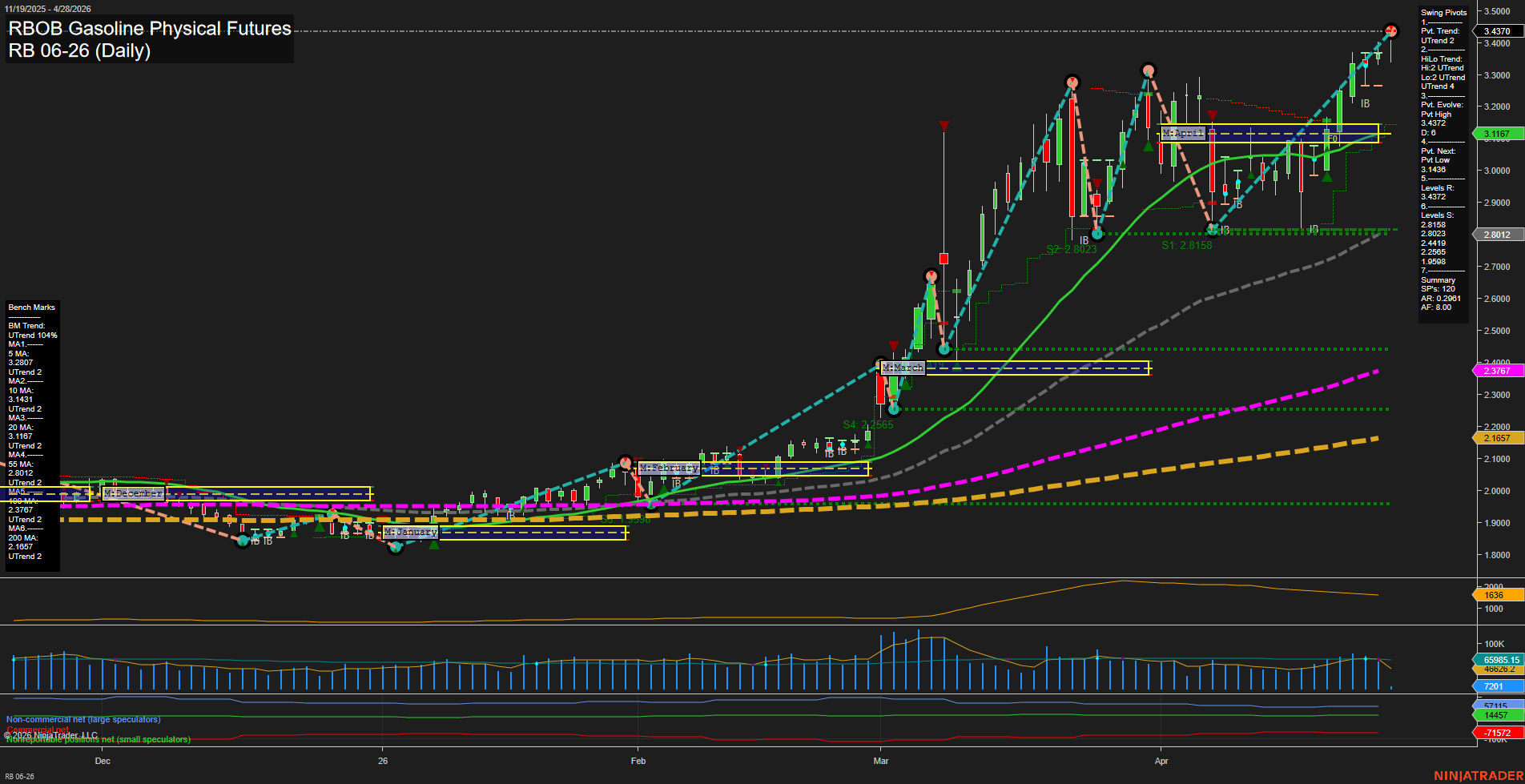Click the Swing Pivots panel header

(x=1443, y=12)
